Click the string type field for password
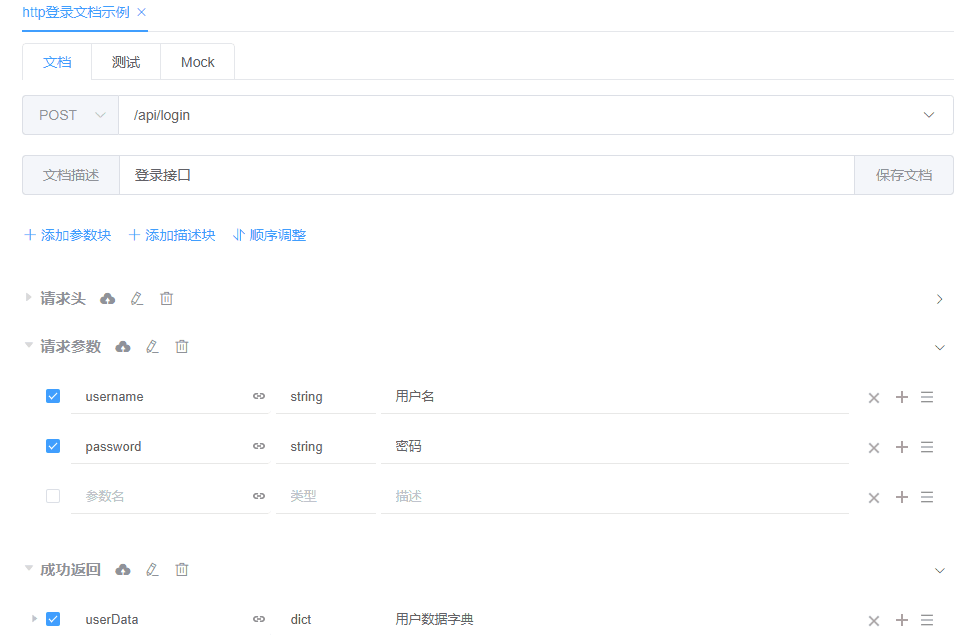This screenshot has width=970, height=635. 326,447
